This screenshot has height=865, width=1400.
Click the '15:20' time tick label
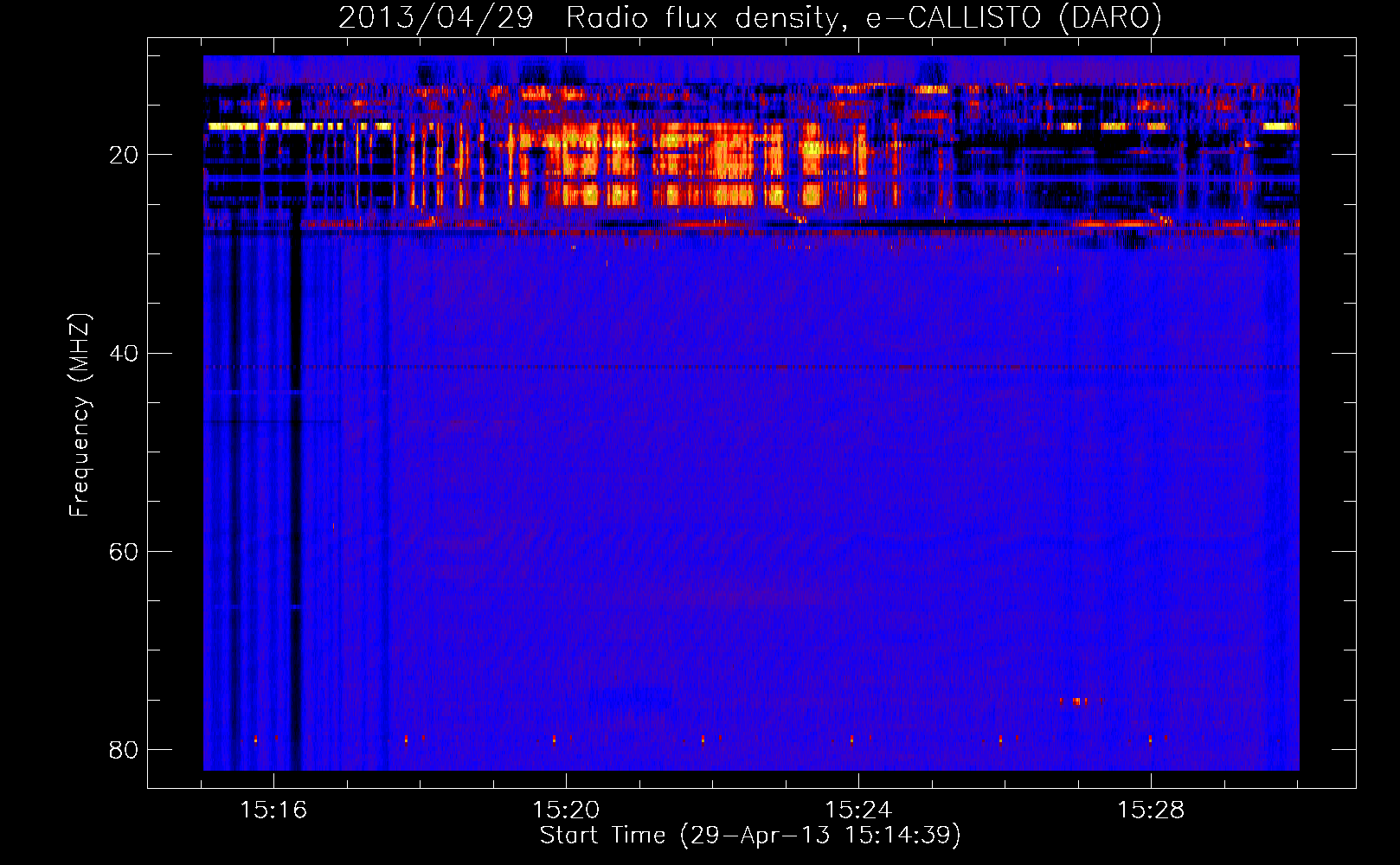[x=566, y=811]
